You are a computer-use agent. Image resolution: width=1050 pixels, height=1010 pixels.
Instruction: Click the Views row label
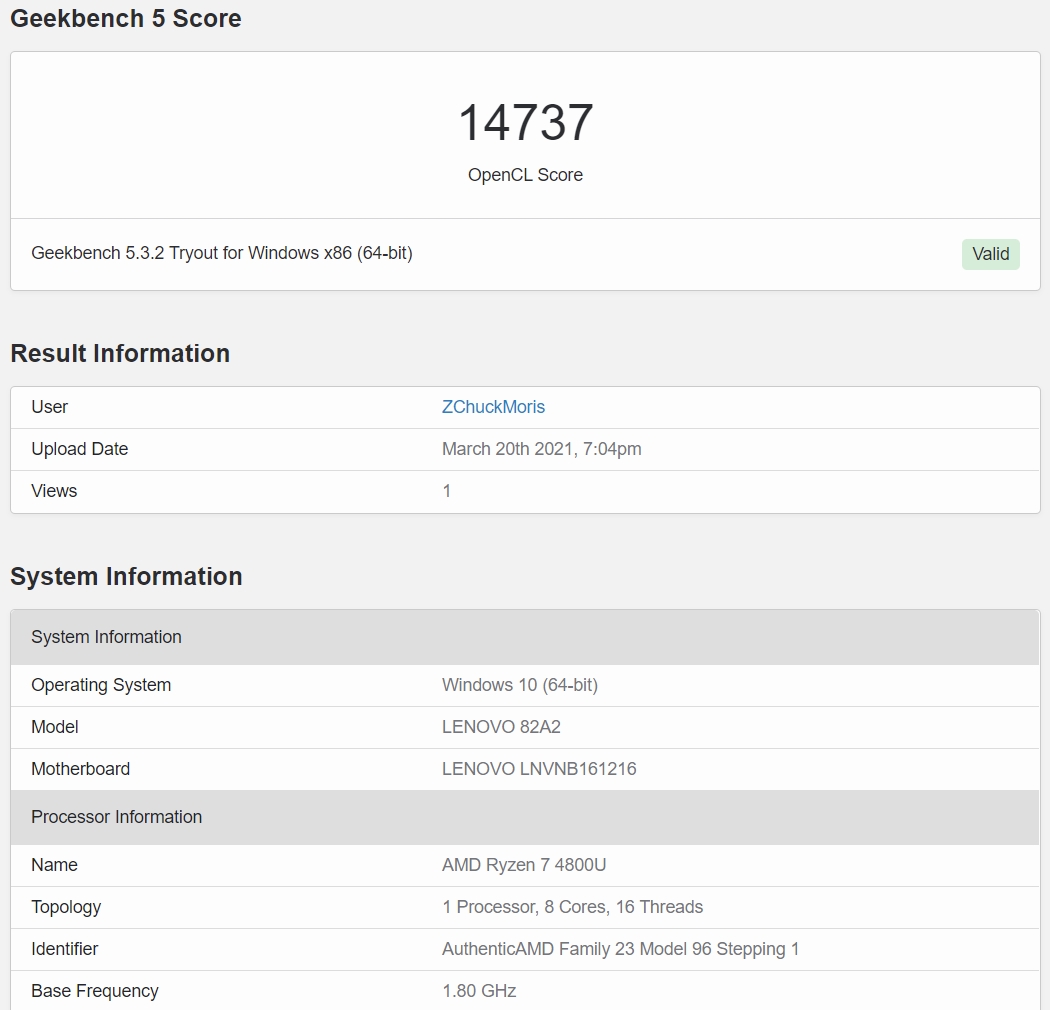pyautogui.click(x=54, y=491)
